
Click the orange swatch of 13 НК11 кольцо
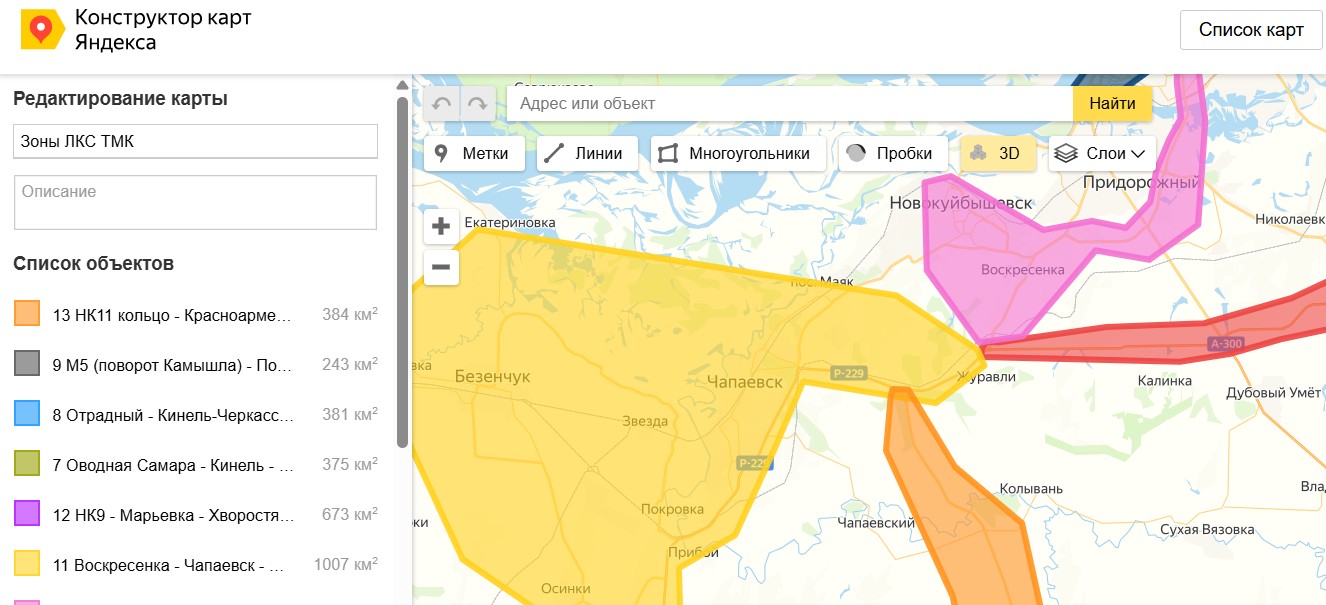pos(27,314)
